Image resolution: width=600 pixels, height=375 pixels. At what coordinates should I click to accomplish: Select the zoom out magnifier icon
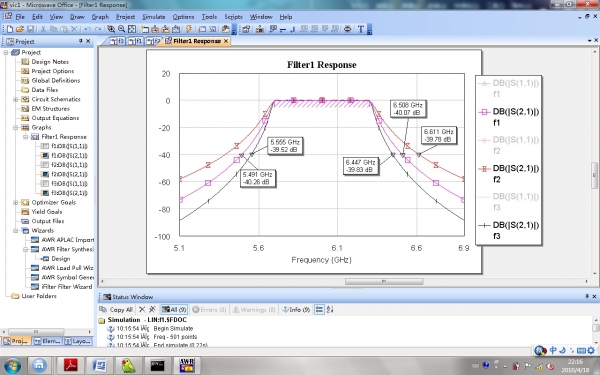coord(121,29)
